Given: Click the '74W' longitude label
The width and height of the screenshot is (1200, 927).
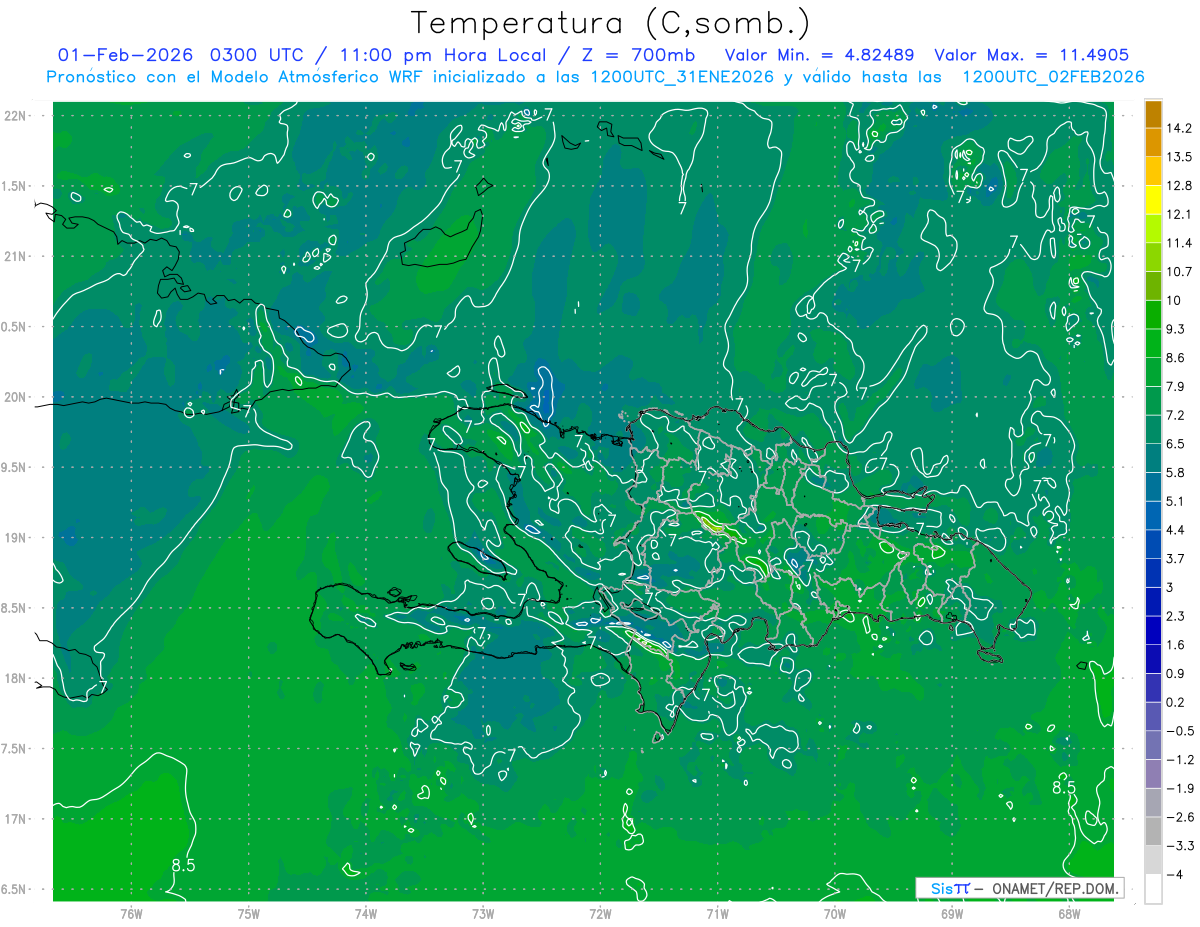Looking at the screenshot, I should pos(366,914).
